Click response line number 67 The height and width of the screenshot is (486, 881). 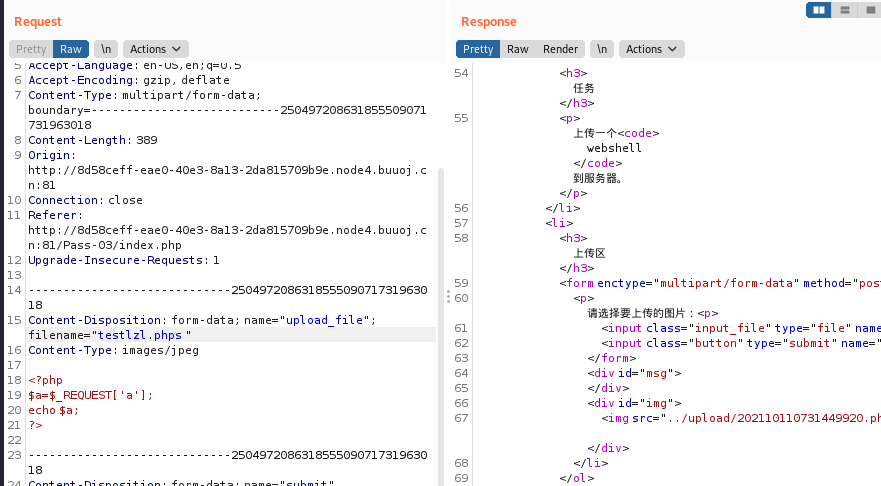[x=461, y=418]
